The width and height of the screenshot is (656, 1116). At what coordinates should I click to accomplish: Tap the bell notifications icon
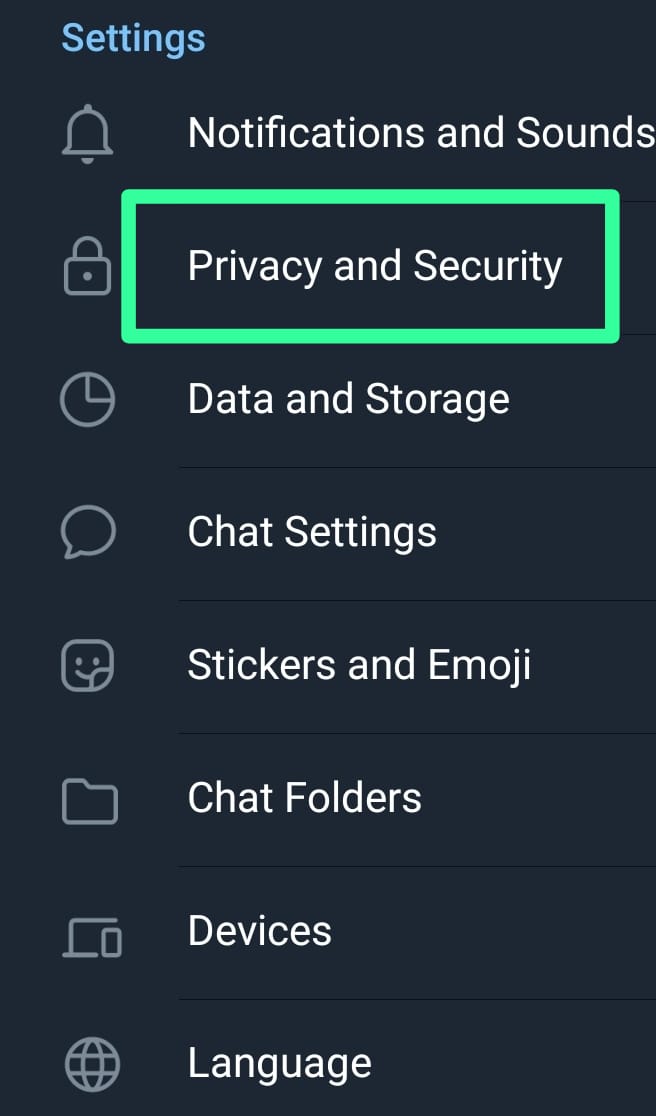point(88,133)
